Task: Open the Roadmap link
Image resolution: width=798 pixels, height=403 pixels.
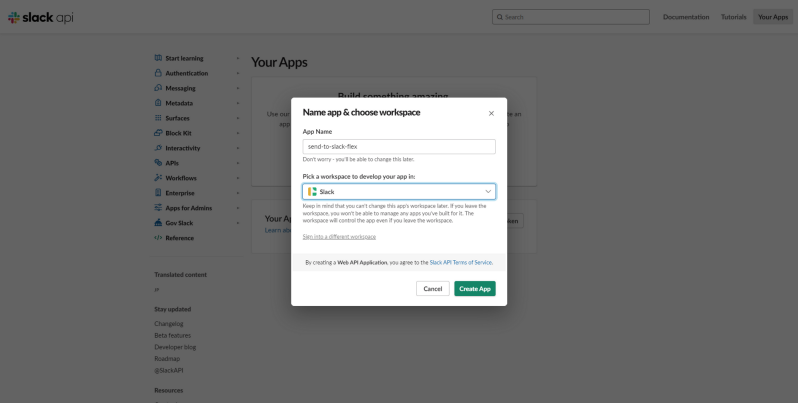Action: 167,359
